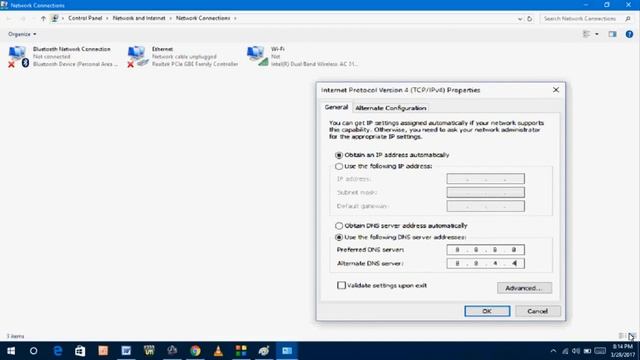Launch Google Chrome from taskbar
Screen dimensions: 640x360
click(x=195, y=351)
